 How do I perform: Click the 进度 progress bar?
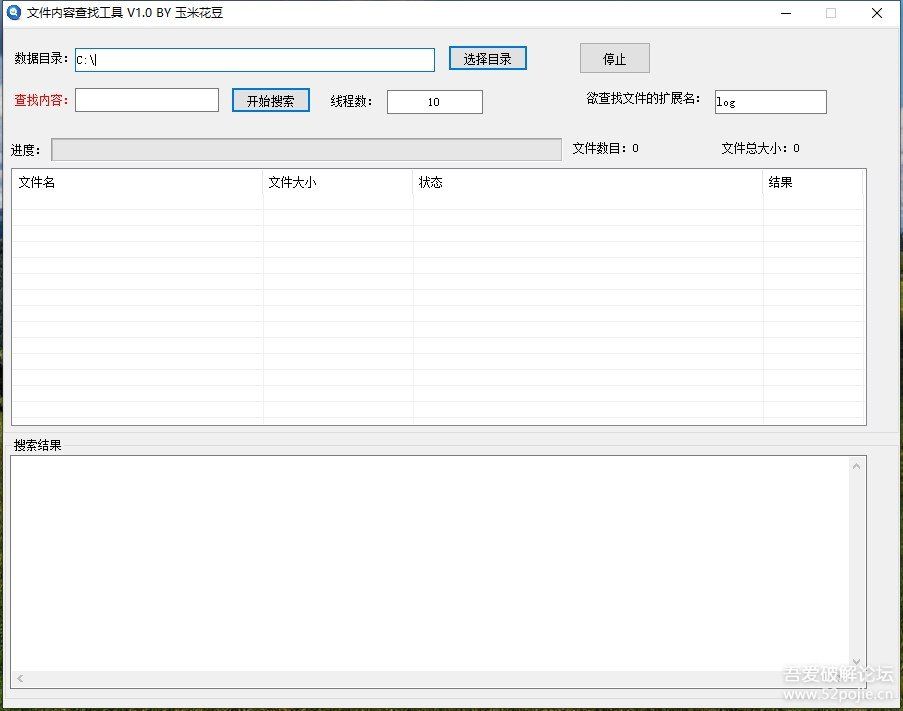click(x=306, y=149)
